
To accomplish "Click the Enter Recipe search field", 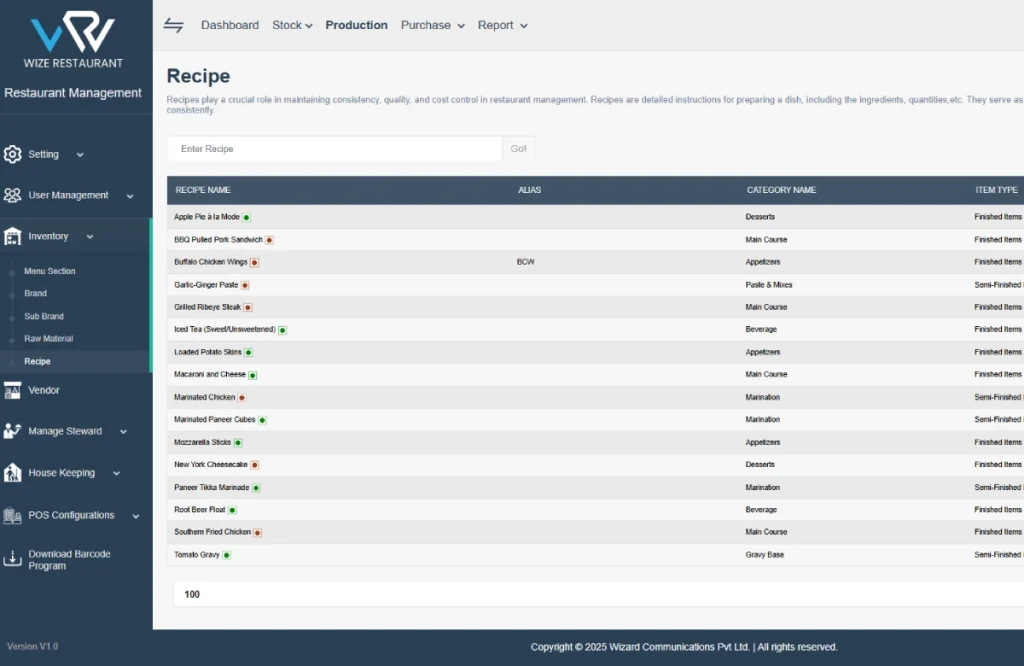I will point(334,149).
